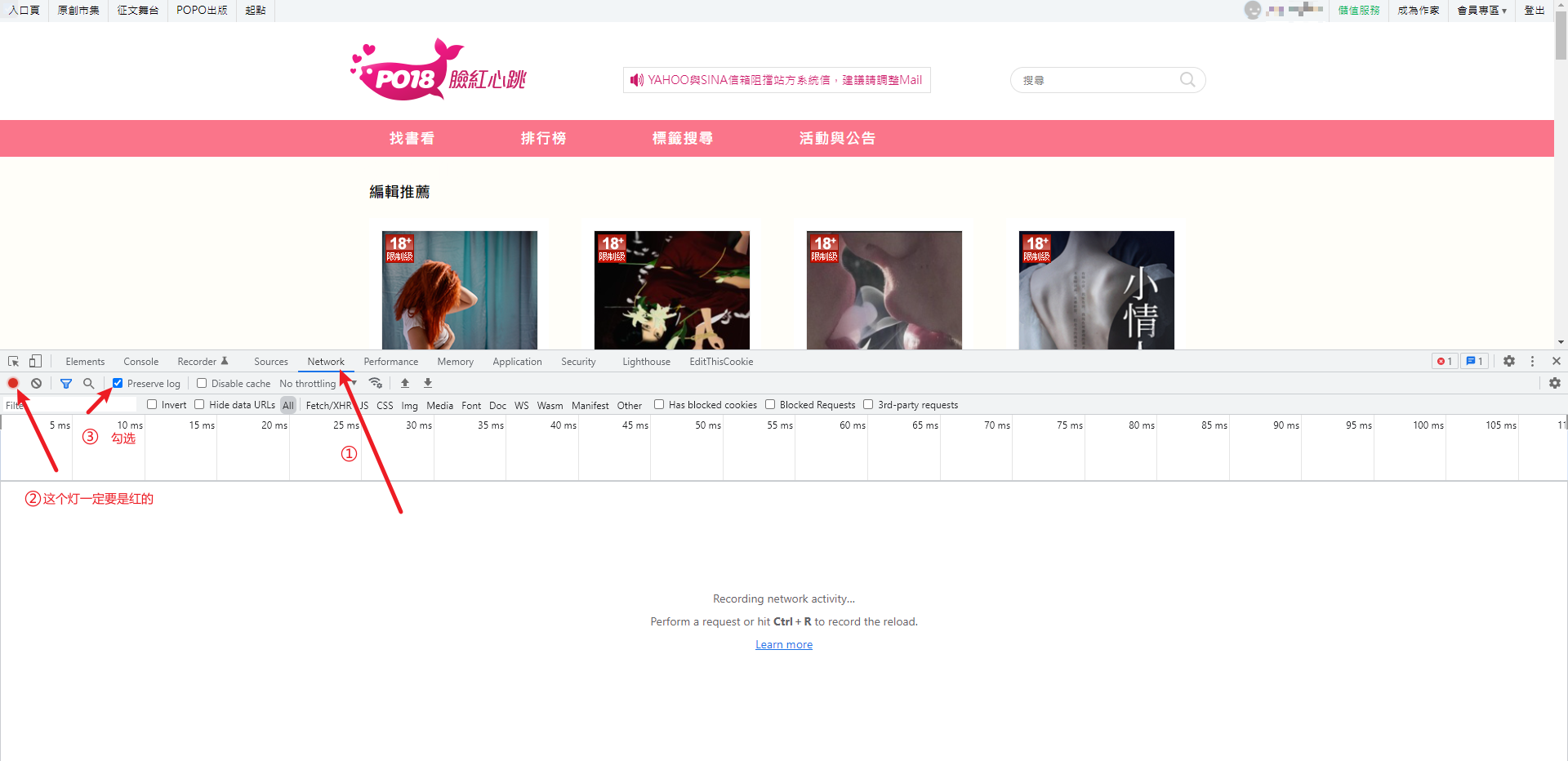Filter requests by Wasm
1568x761 pixels.
click(550, 405)
